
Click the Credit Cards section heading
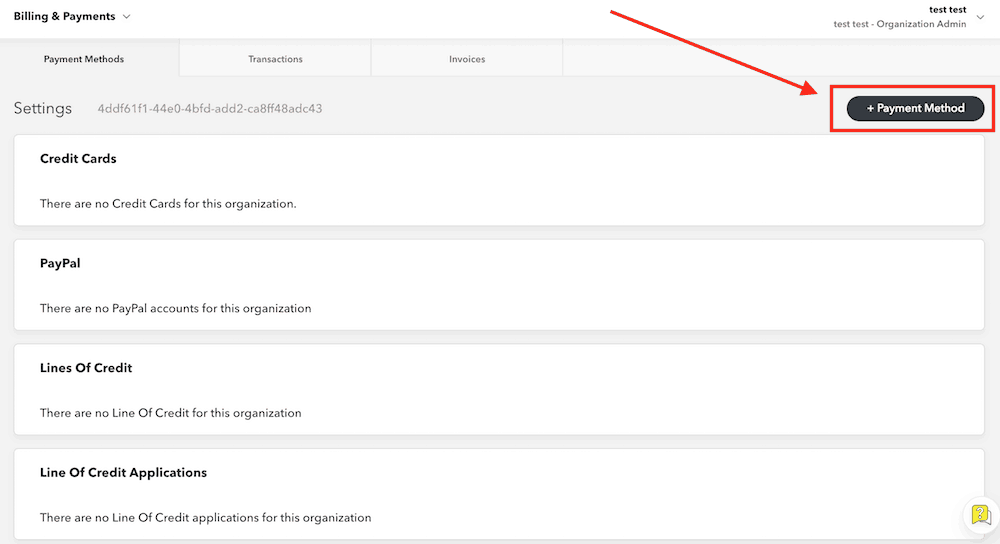78,159
